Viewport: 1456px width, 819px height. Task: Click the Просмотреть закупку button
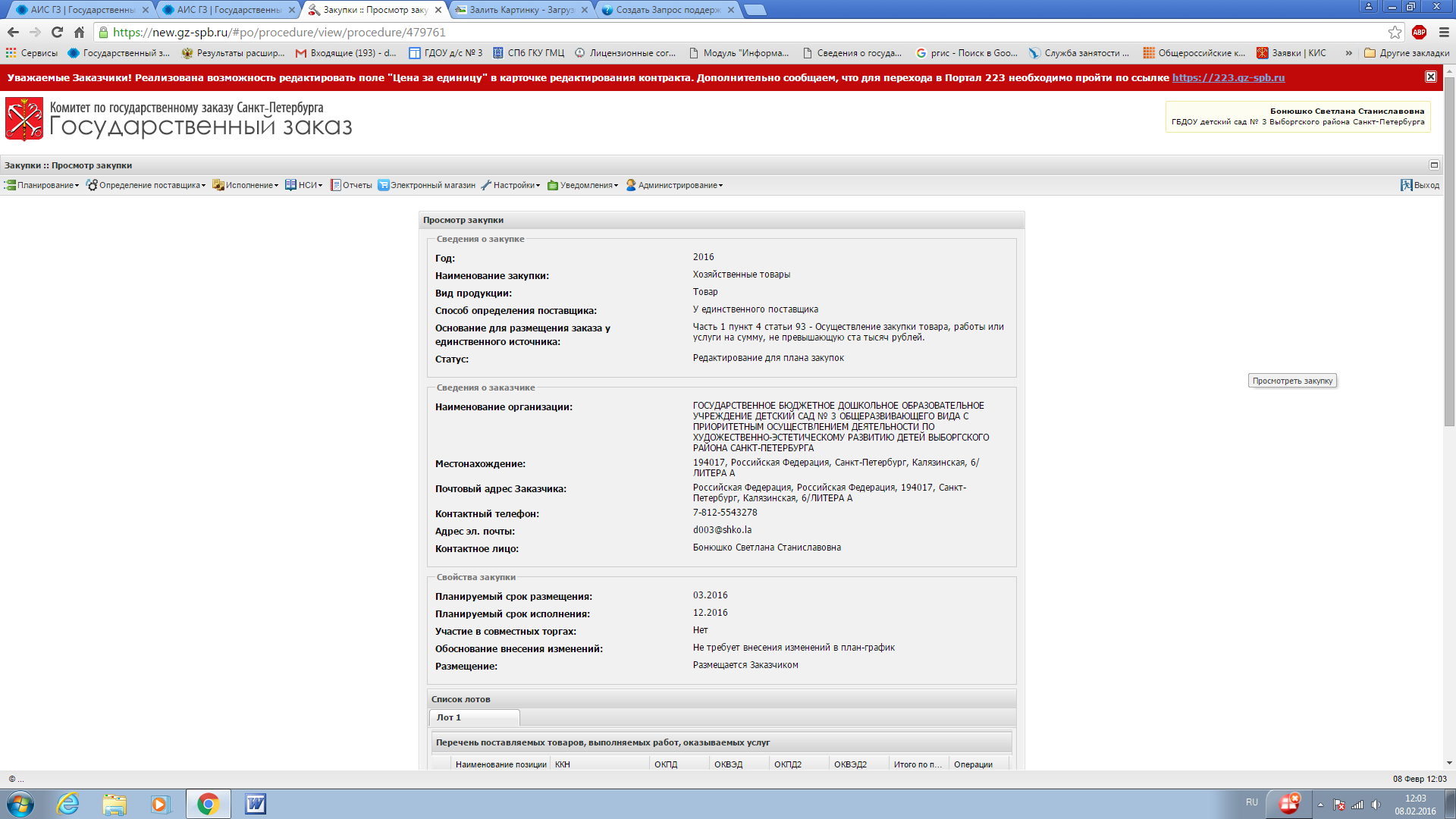pyautogui.click(x=1292, y=381)
